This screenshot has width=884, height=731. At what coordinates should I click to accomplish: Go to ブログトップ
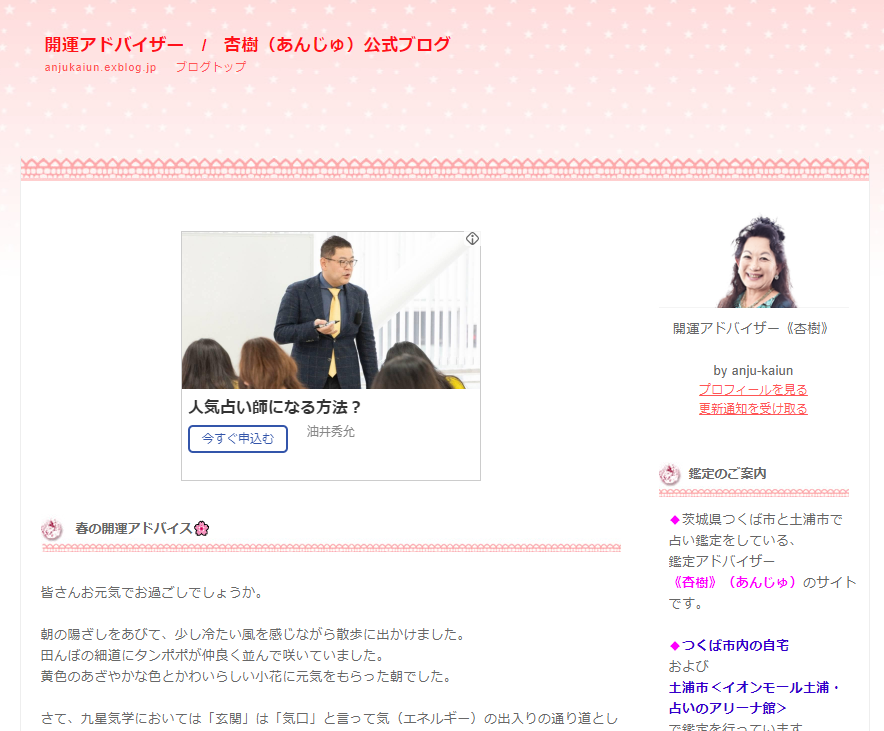click(x=211, y=67)
